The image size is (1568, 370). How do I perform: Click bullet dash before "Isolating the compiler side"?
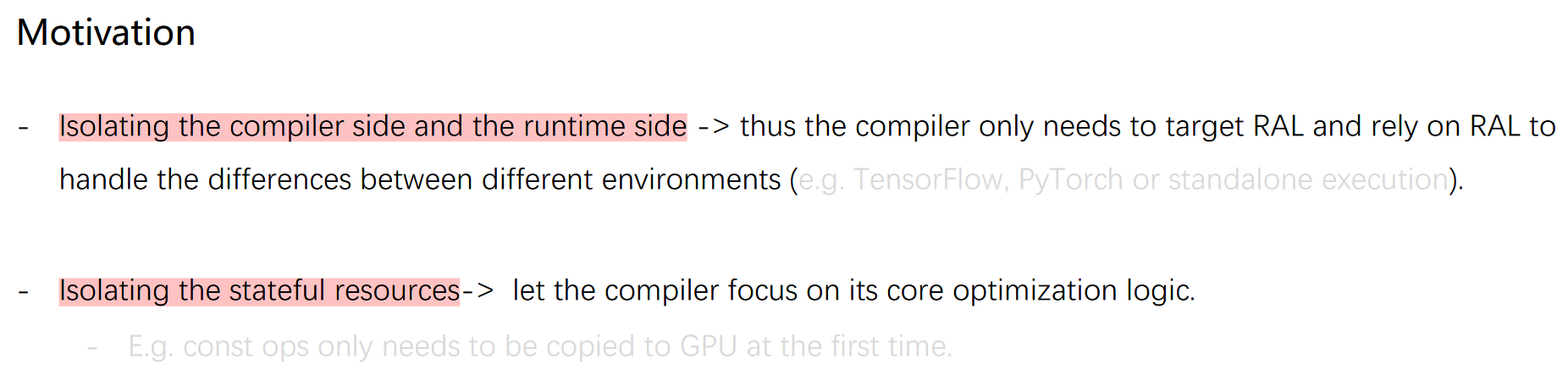pos(24,128)
